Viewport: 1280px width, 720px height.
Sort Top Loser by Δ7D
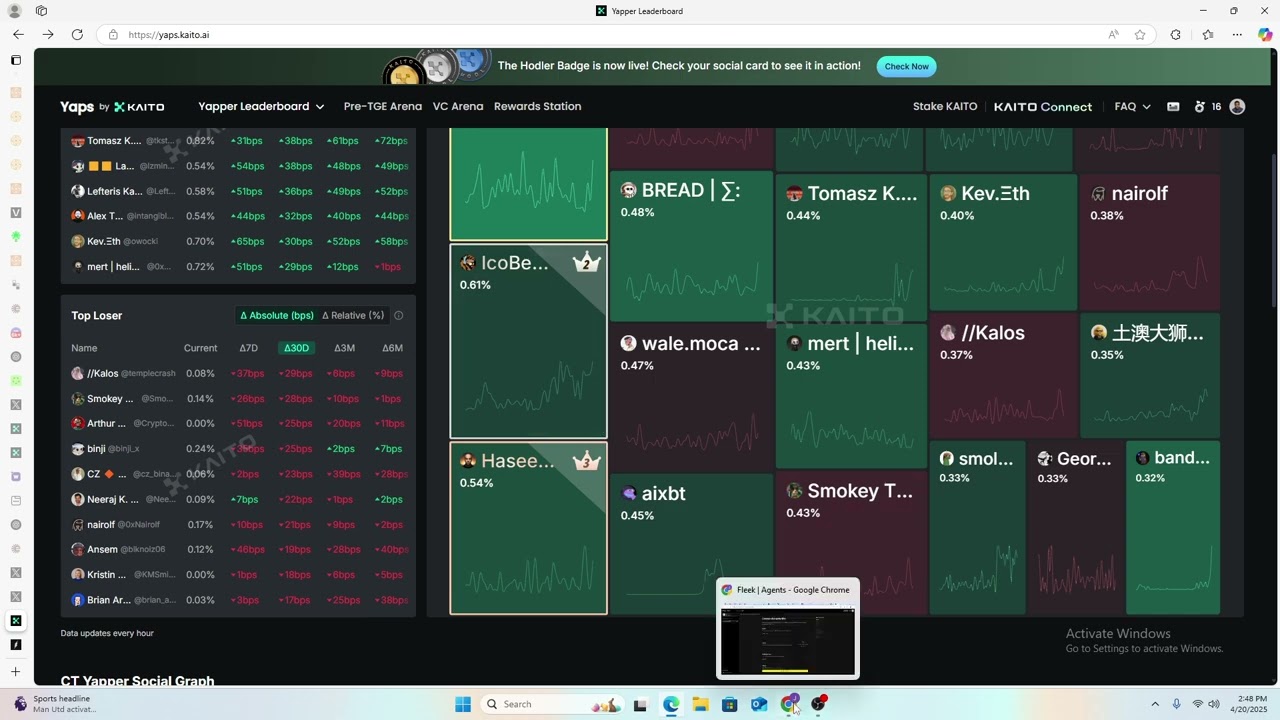pos(248,348)
